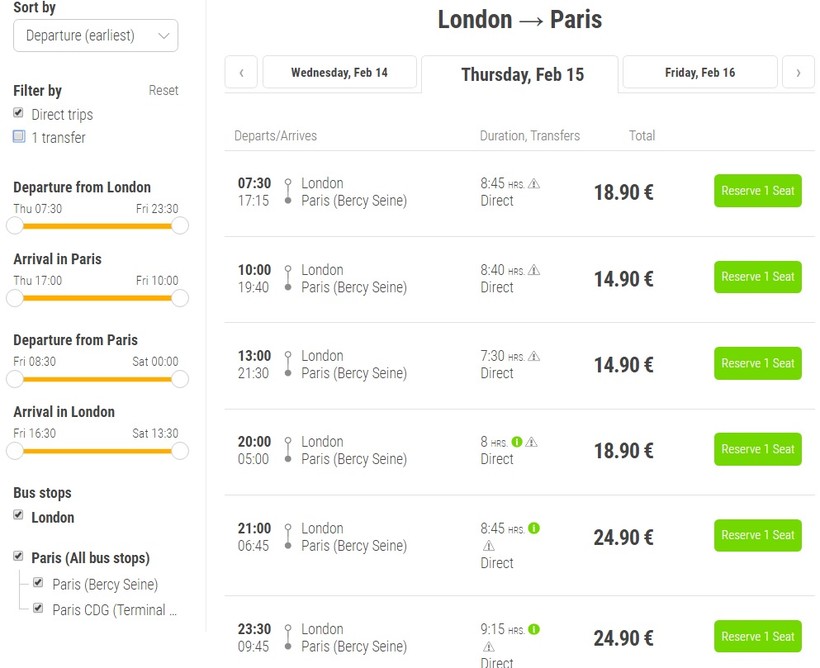The height and width of the screenshot is (668, 820).
Task: Toggle Paris (All bus stops) checkbox
Action: click(x=19, y=556)
